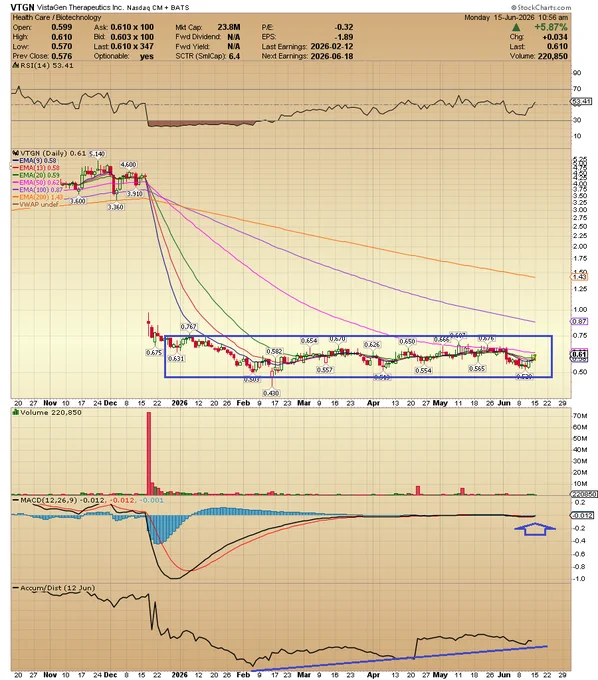
Task: Click the EMA(100) 0.87 legend entry
Action: [x=38, y=190]
